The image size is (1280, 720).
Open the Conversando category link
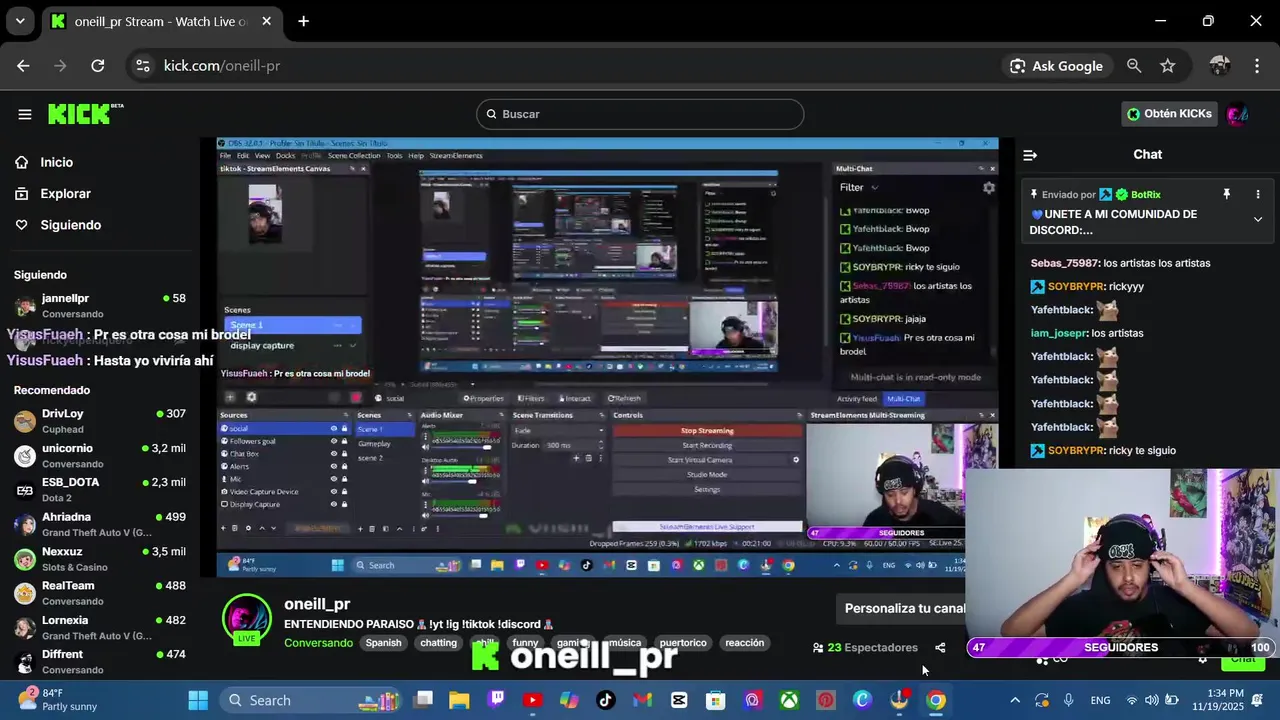point(318,643)
